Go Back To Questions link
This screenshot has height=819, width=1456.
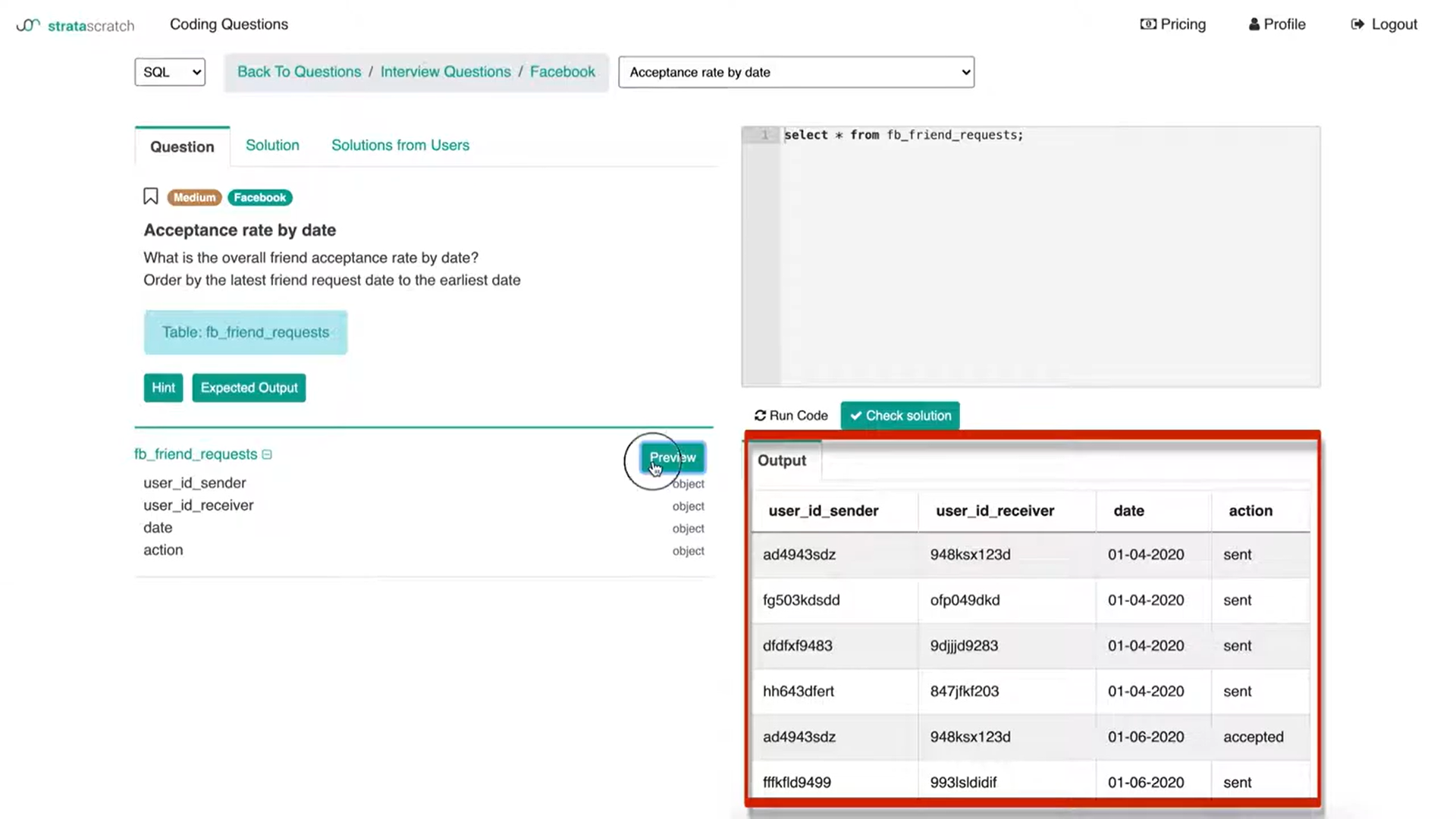[299, 72]
